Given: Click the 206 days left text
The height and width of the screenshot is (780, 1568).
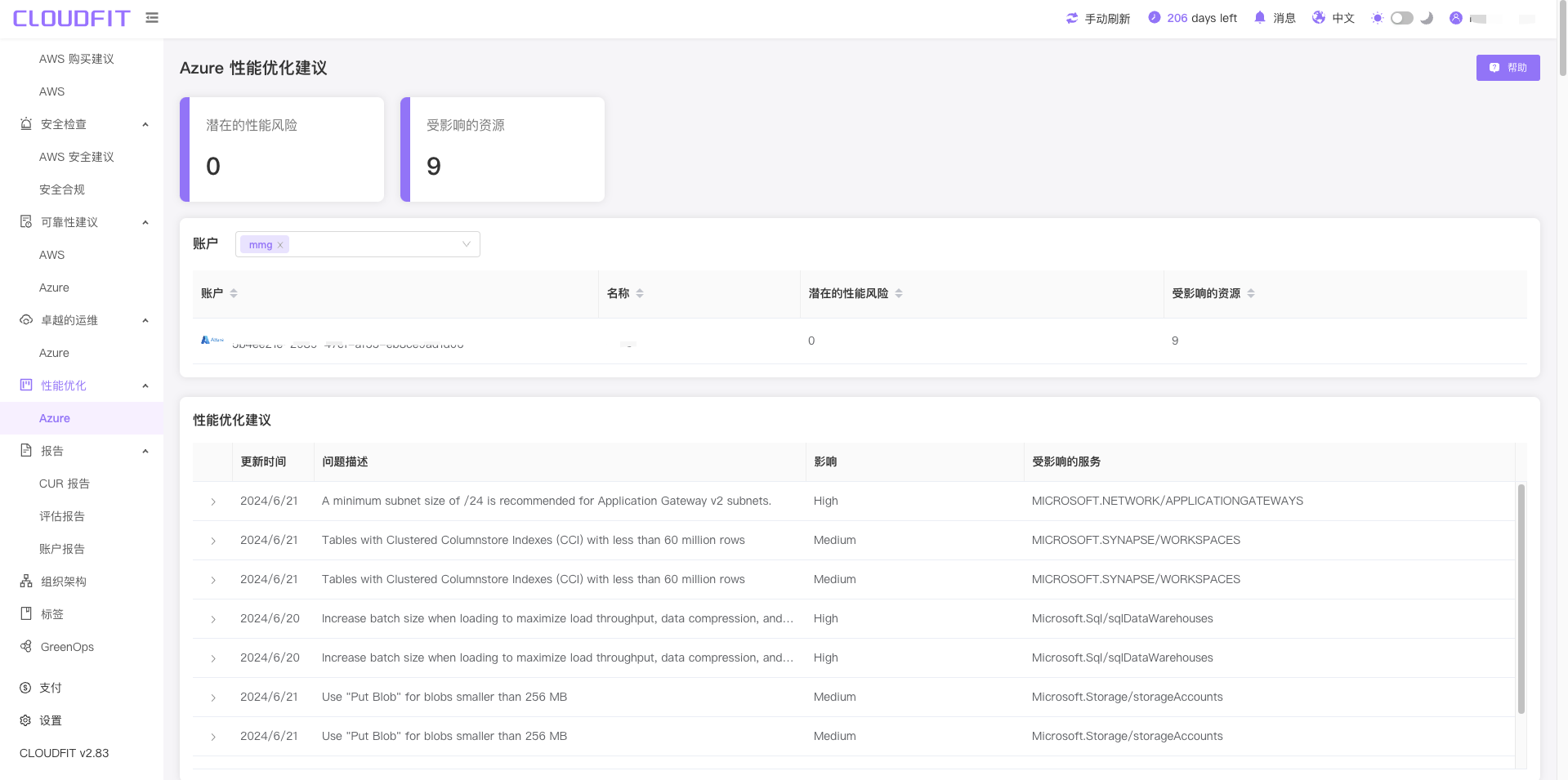Looking at the screenshot, I should coord(1202,18).
